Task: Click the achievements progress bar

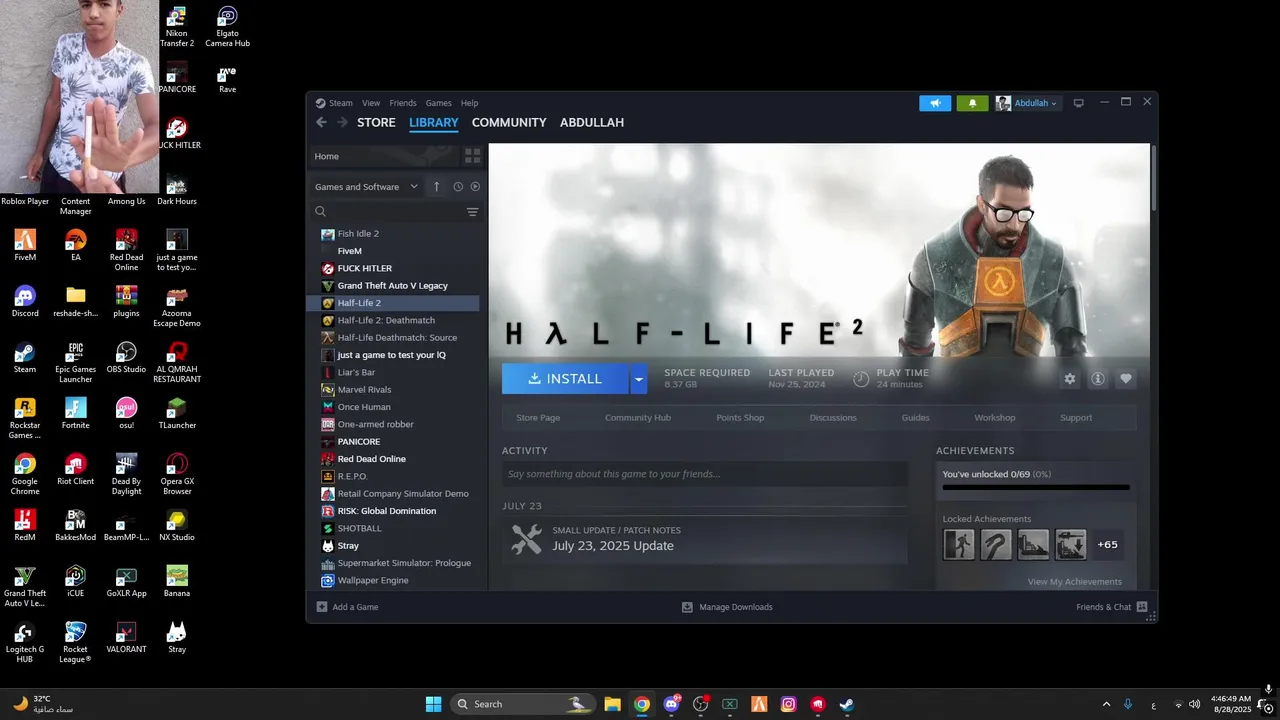Action: pos(1036,488)
